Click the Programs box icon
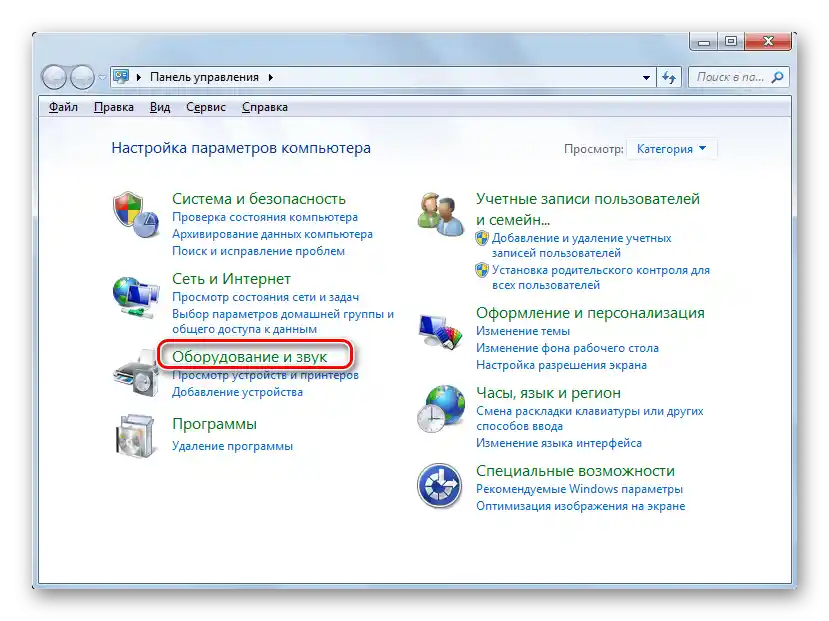 135,436
